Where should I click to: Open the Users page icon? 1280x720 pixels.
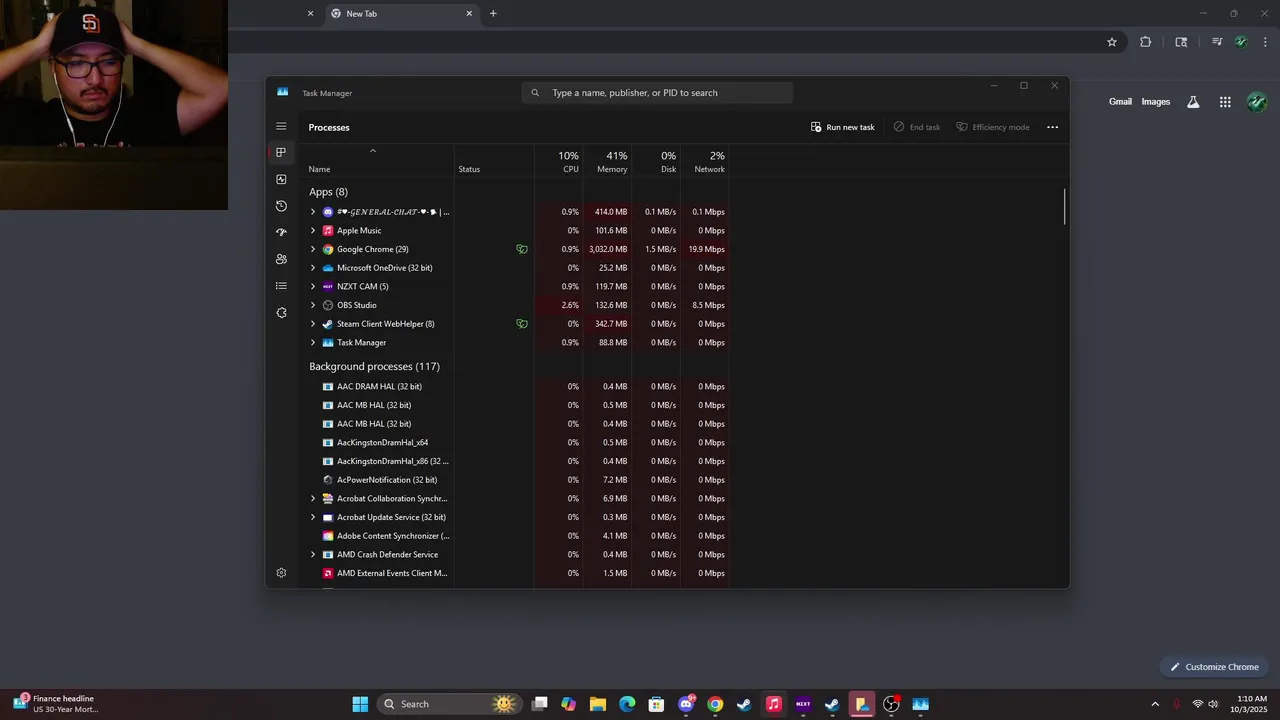[281, 259]
